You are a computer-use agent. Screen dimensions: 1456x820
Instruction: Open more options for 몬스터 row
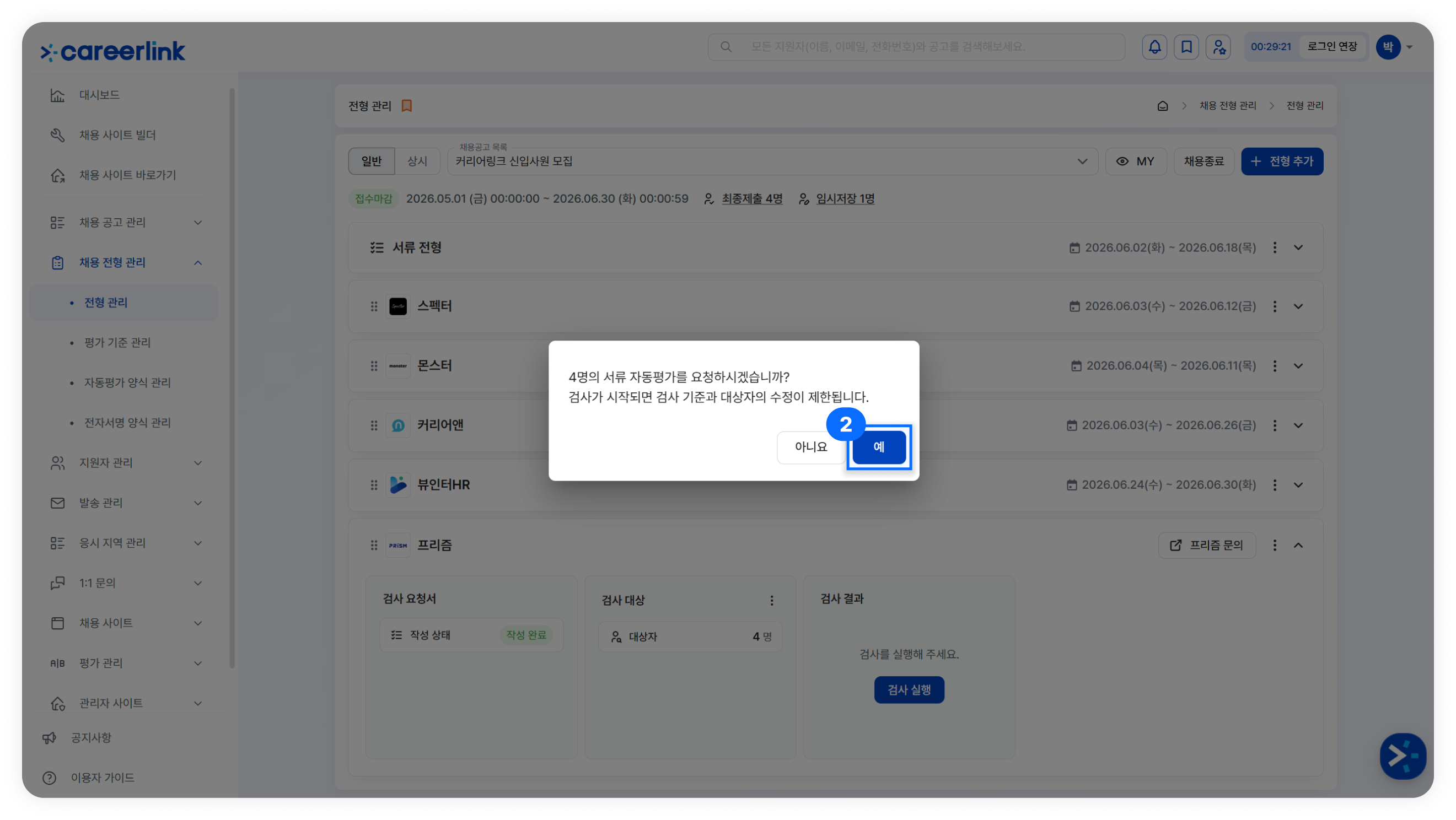(1274, 365)
